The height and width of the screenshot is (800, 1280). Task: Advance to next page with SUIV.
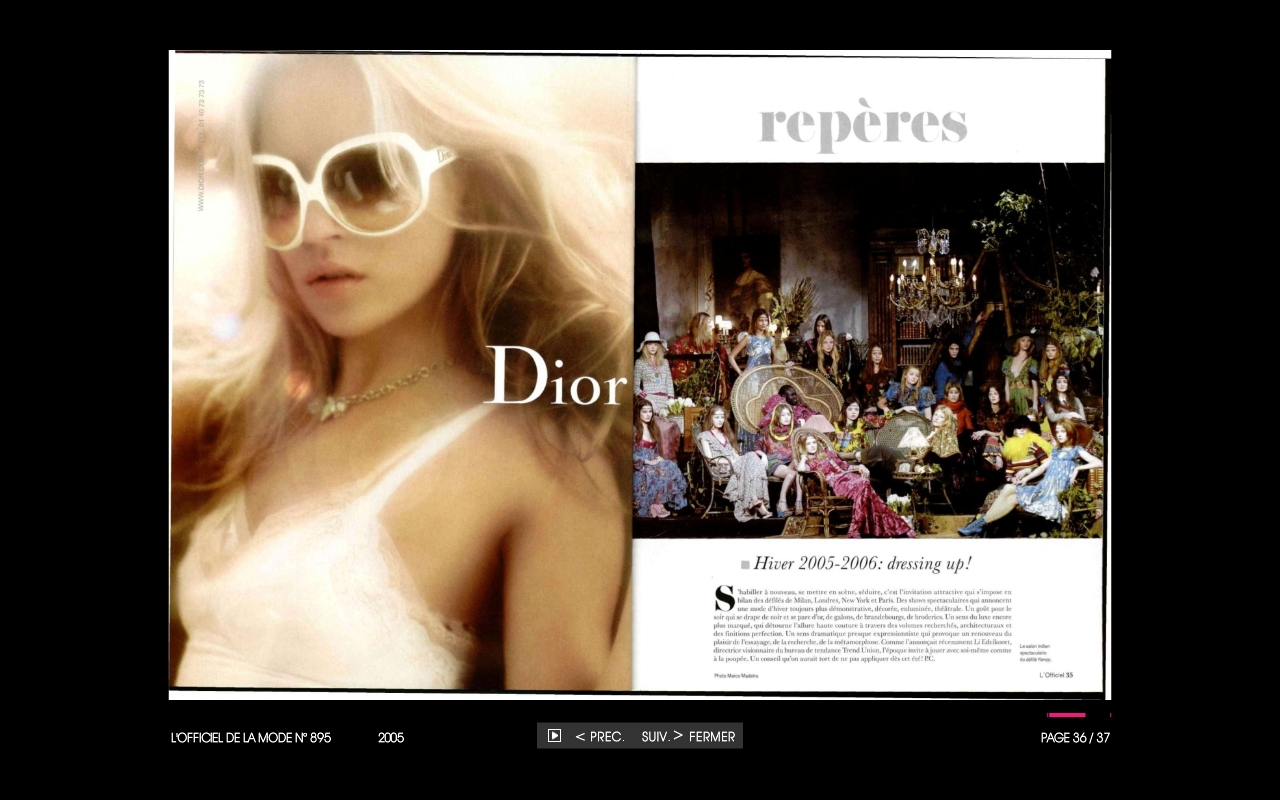(x=662, y=737)
